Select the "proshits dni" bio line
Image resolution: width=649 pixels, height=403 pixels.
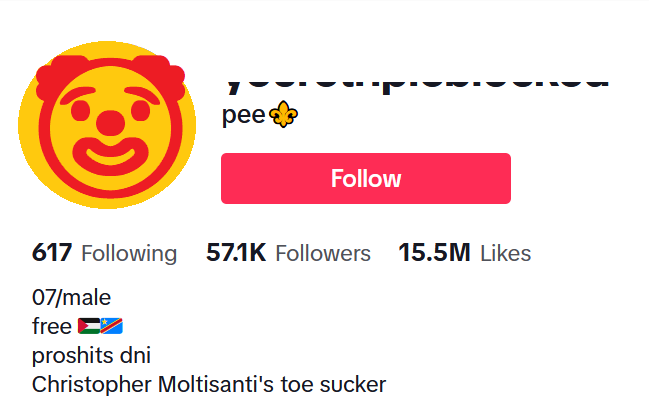pyautogui.click(x=91, y=355)
